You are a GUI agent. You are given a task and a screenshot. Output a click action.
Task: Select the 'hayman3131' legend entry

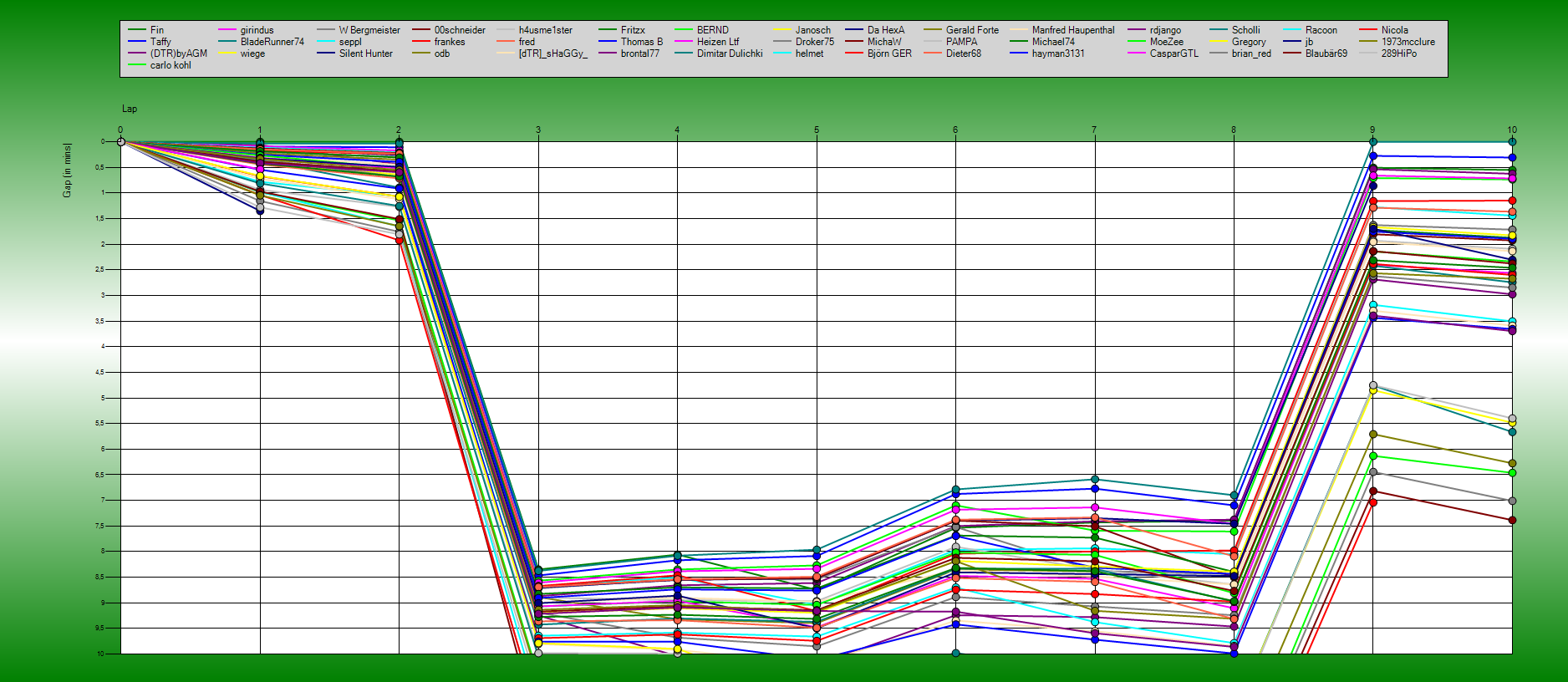click(1058, 53)
